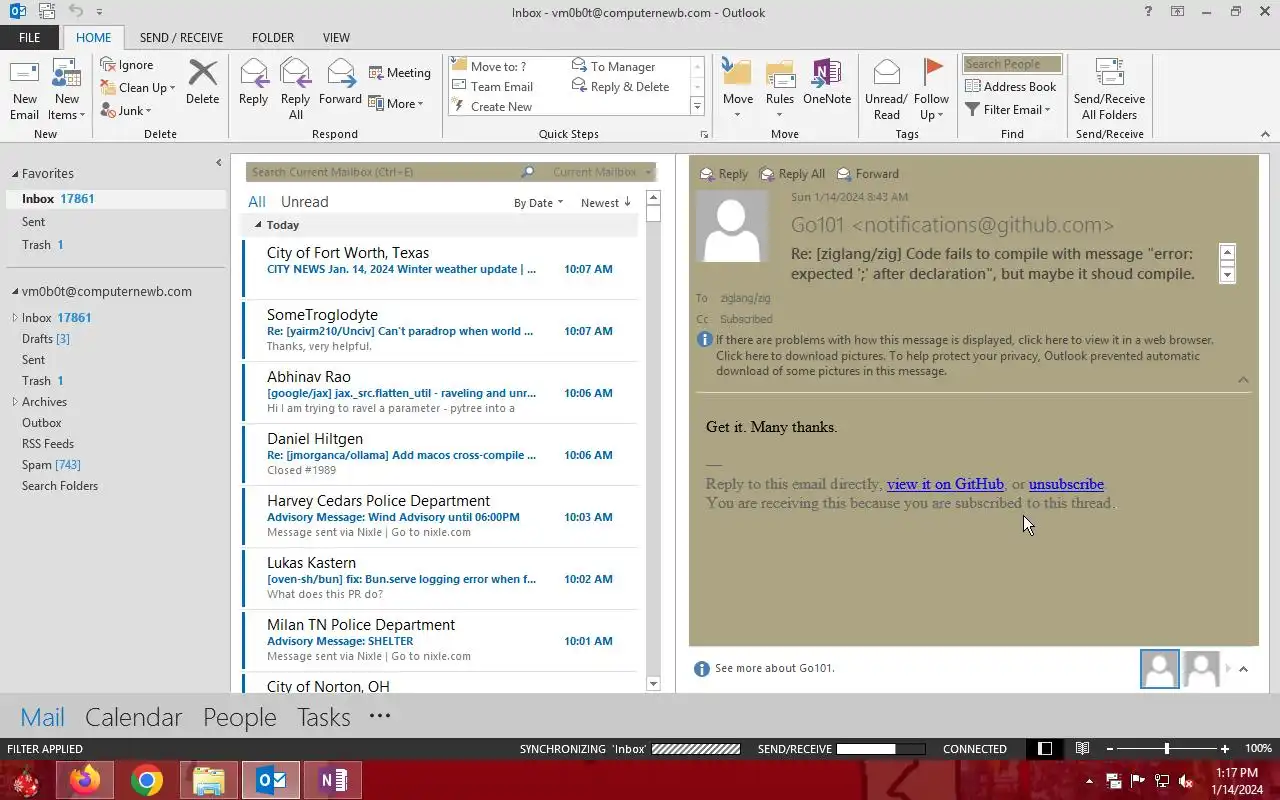This screenshot has height=800, width=1280.
Task: Collapse the Favorites group
Action: coord(15,174)
